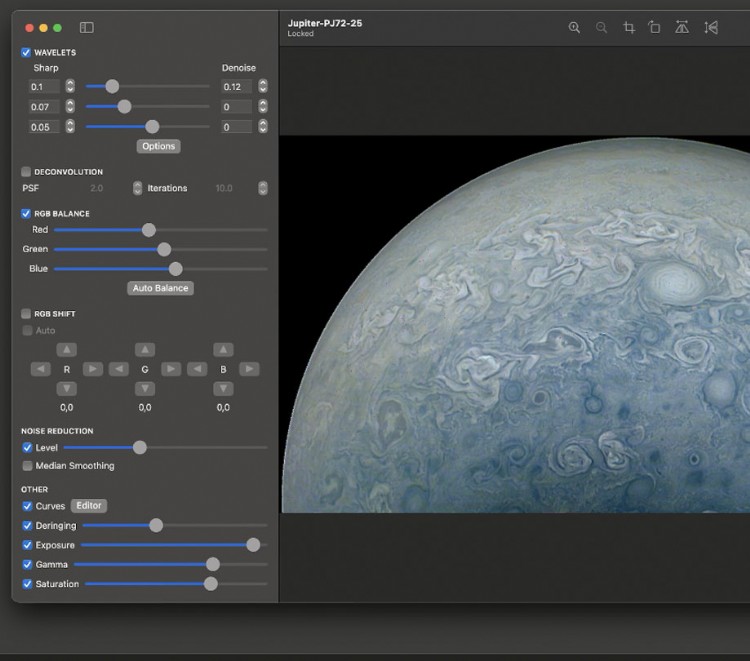Click the flip vertical icon
The height and width of the screenshot is (661, 750).
pyautogui.click(x=711, y=28)
